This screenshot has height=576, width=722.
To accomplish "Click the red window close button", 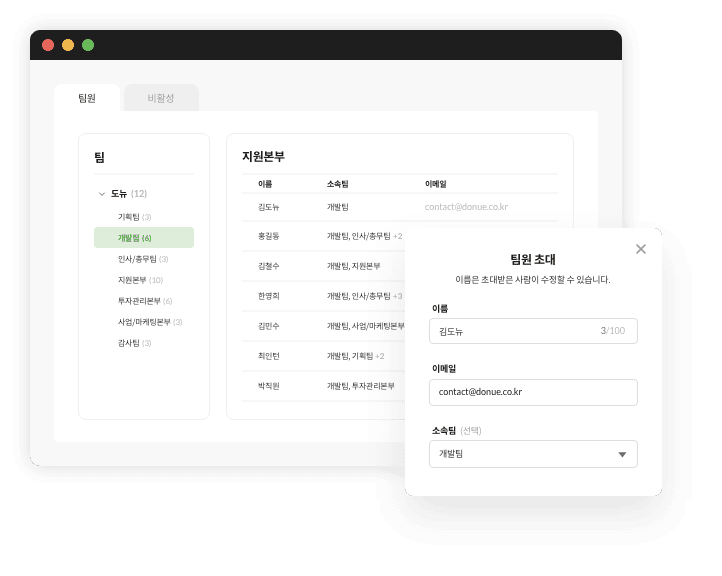I will (x=48, y=45).
